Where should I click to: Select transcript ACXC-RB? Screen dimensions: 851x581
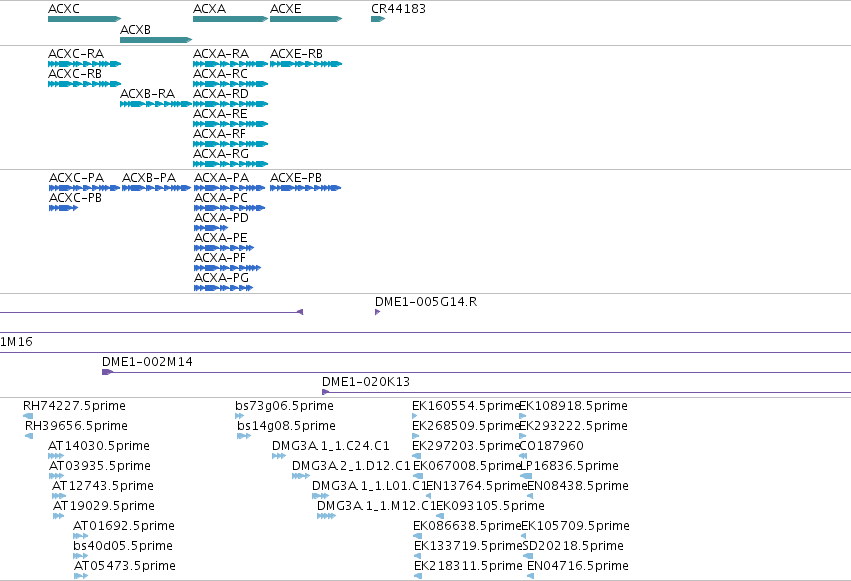[x=84, y=84]
